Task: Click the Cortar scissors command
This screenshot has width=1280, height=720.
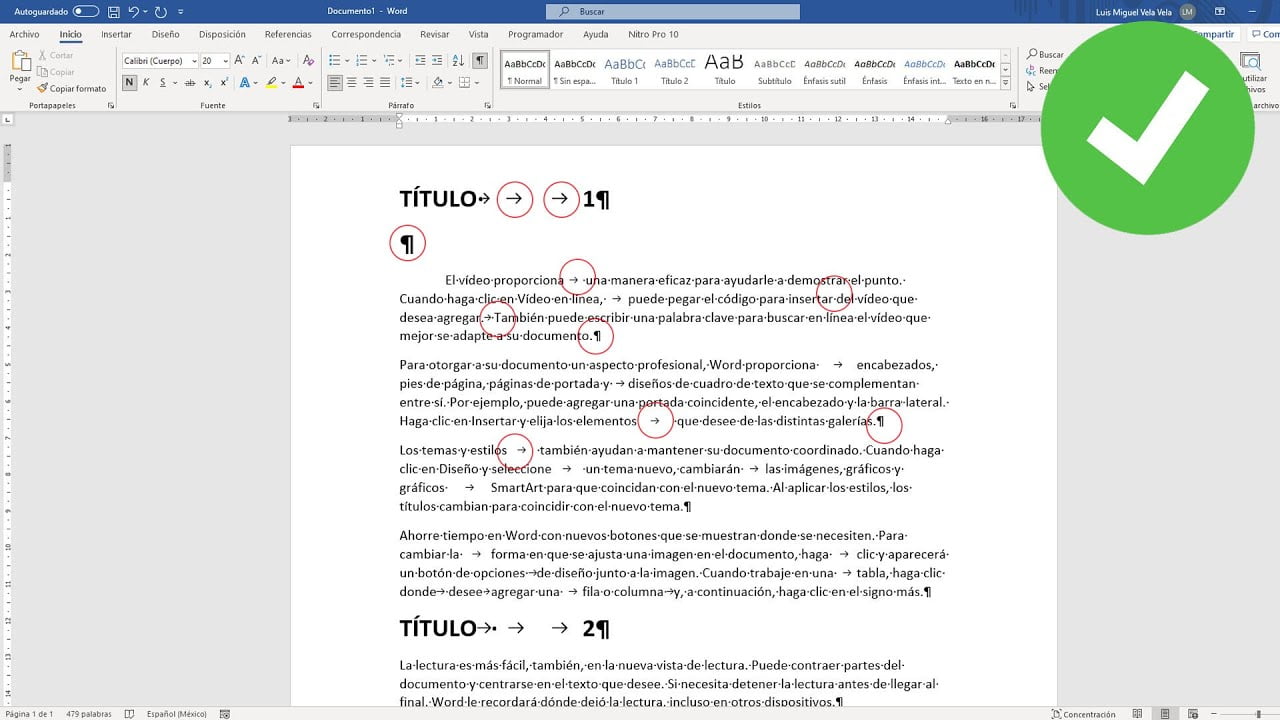Action: 55,56
